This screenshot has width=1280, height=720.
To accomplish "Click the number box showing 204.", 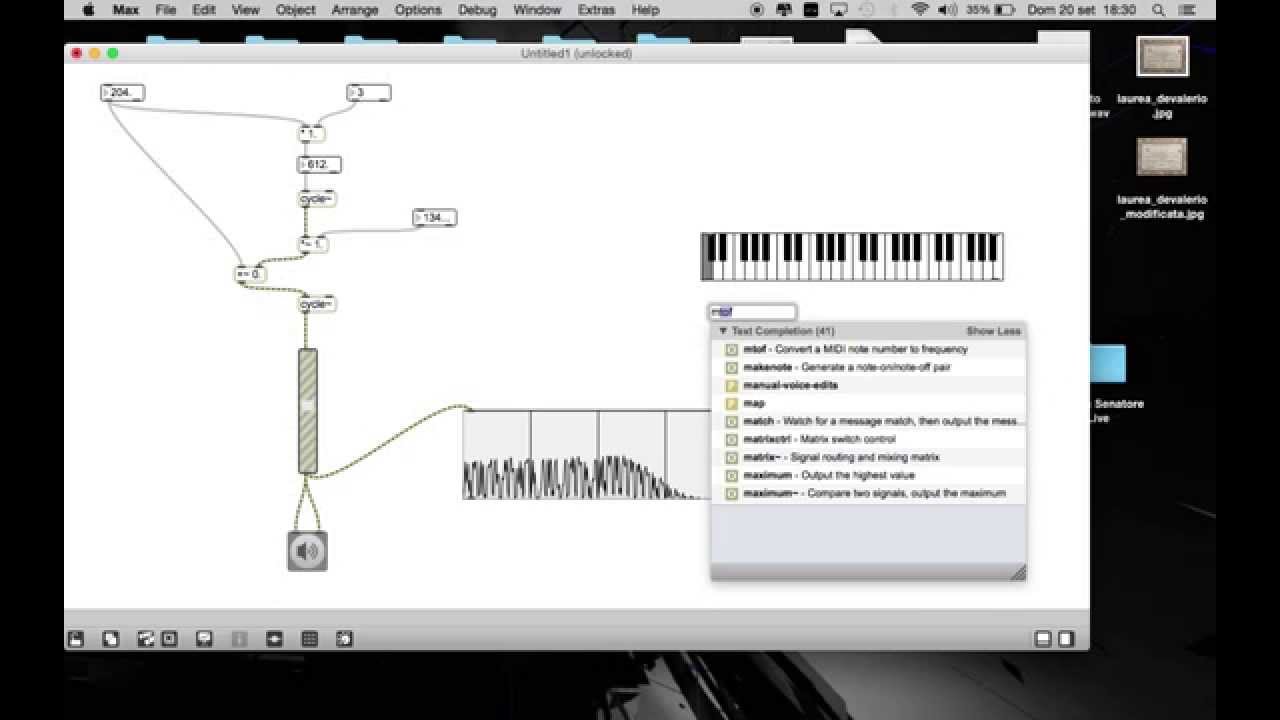I will tap(123, 93).
